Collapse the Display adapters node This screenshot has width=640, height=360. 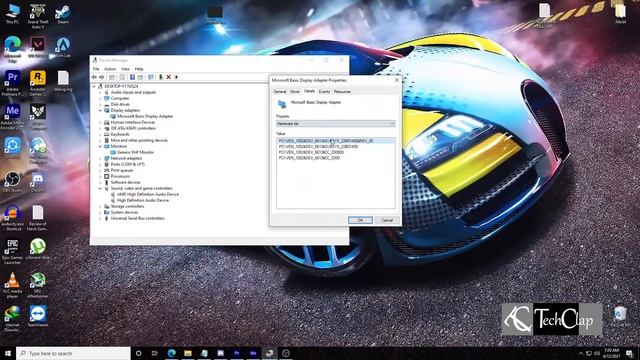tap(100, 111)
